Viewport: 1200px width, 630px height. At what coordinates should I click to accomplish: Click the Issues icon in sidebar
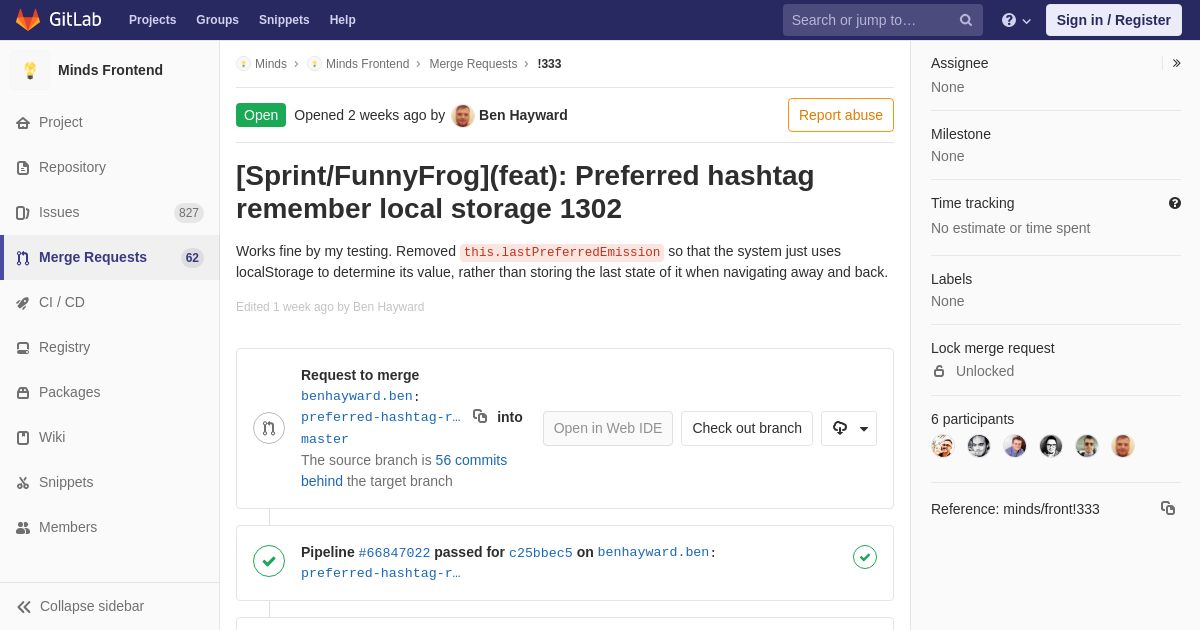click(23, 213)
